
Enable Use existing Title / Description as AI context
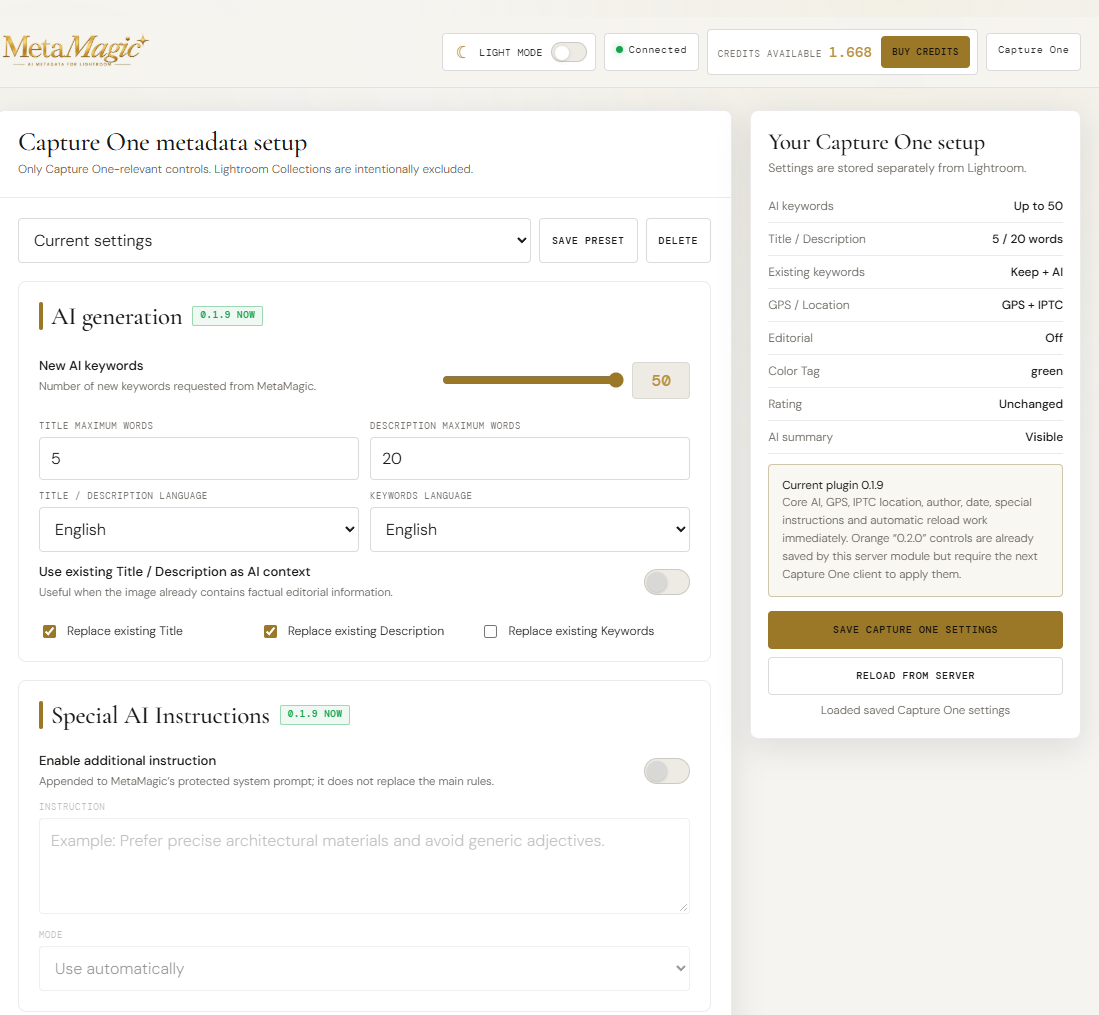click(x=667, y=582)
